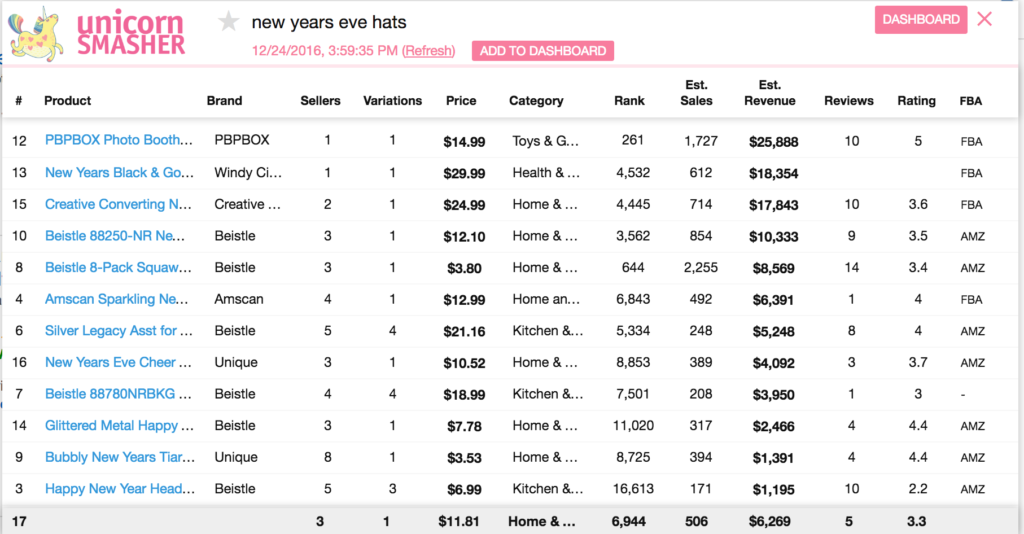This screenshot has width=1024, height=534.
Task: Click the Unicorn Smasher logo
Action: (x=97, y=34)
